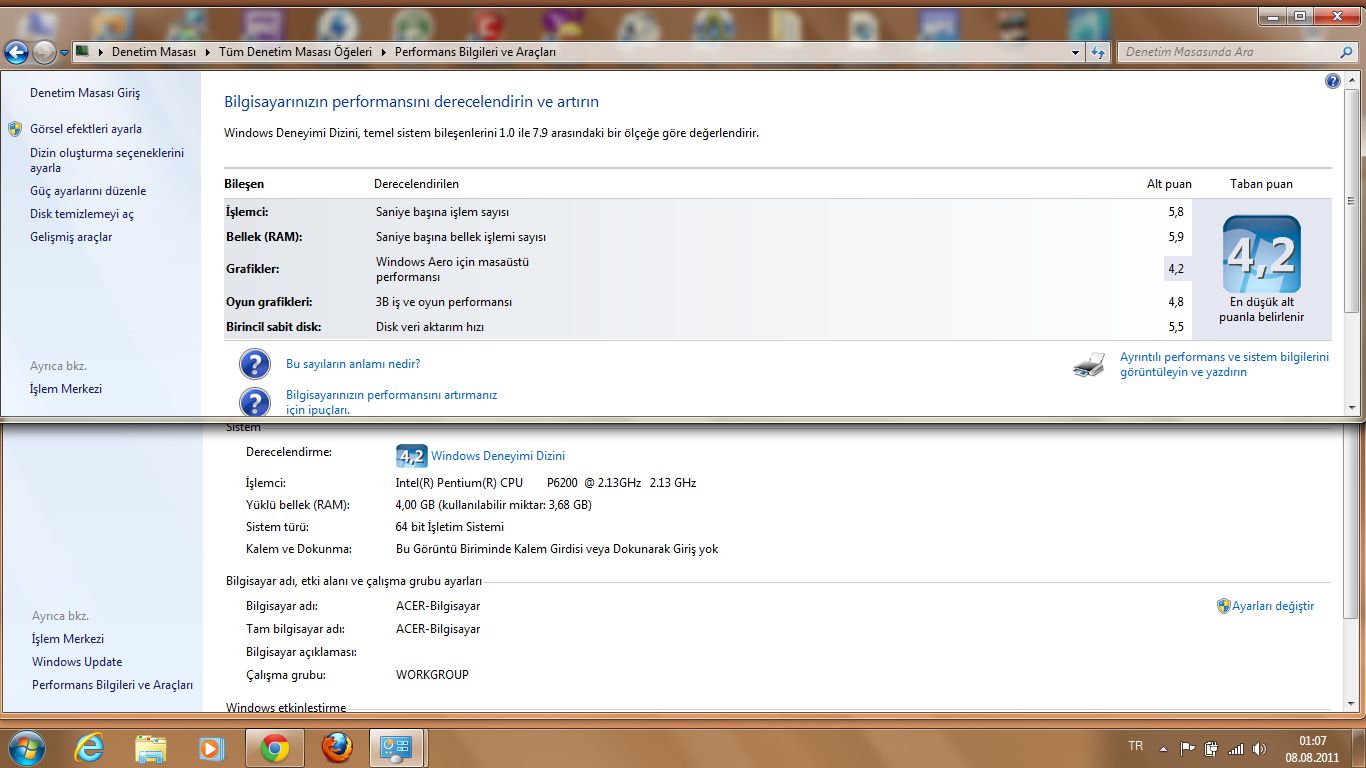
Task: Click the Forward navigation arrow button
Action: [x=44, y=52]
